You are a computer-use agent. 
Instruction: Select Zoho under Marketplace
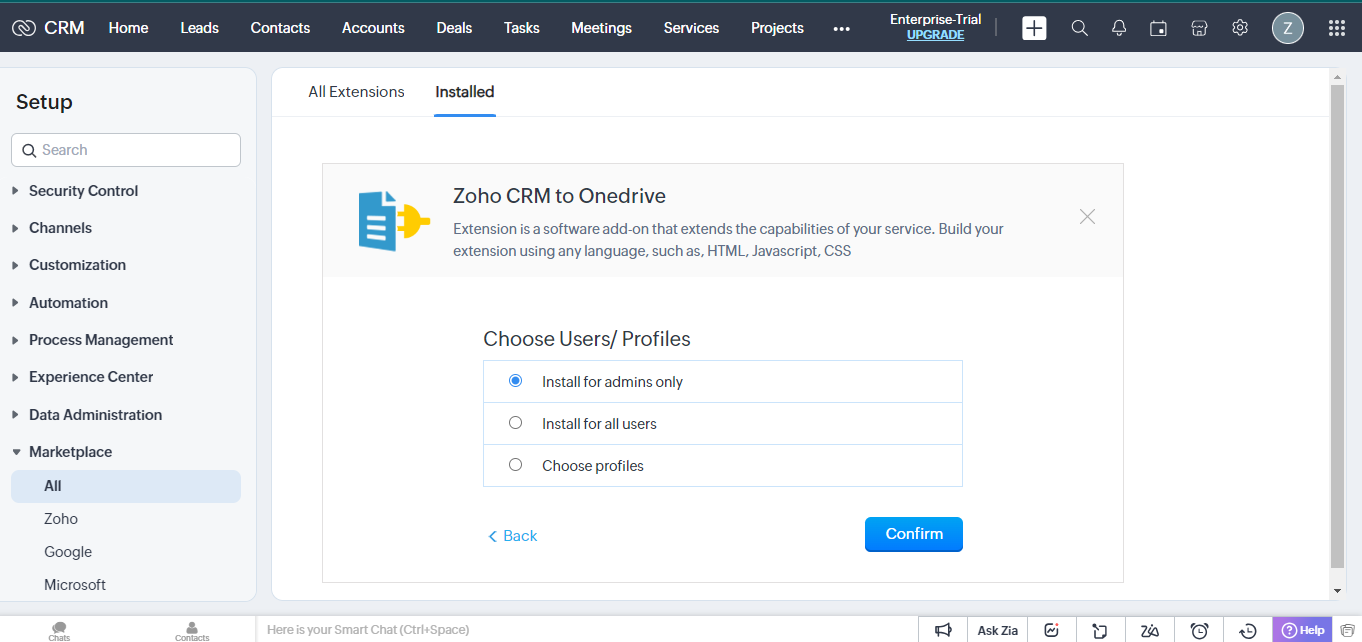tap(61, 519)
